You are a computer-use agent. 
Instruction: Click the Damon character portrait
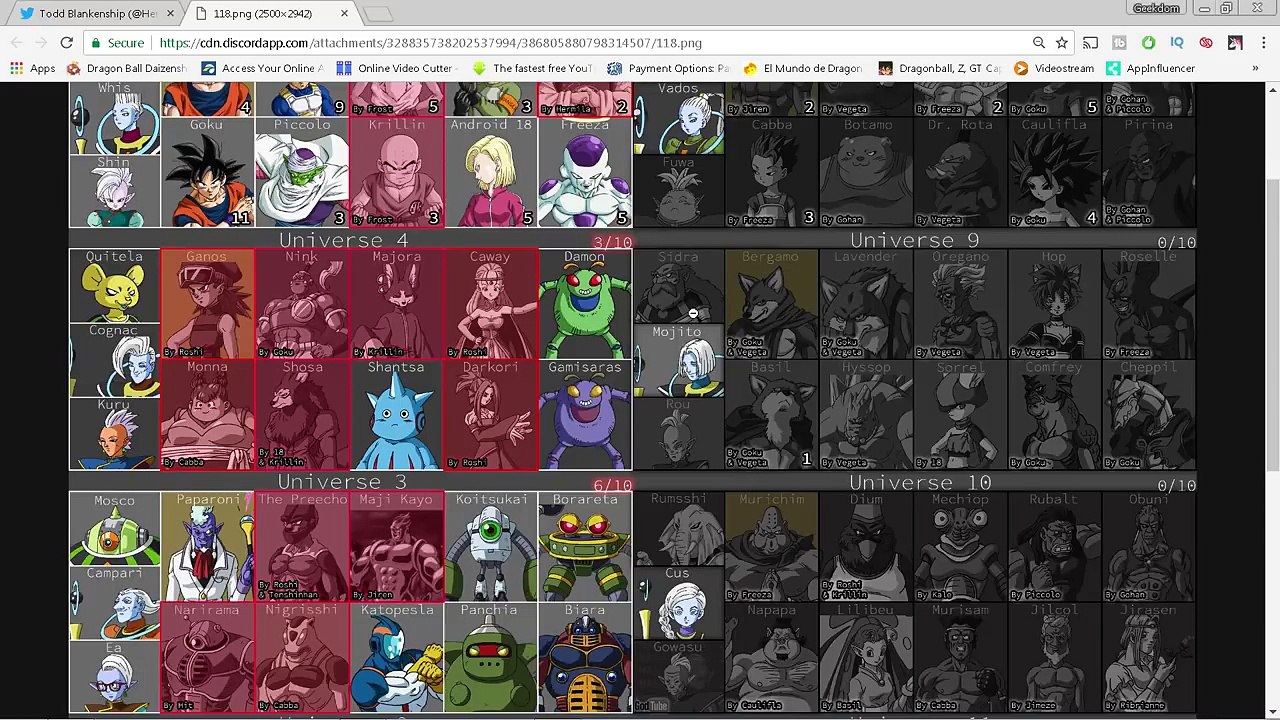585,304
